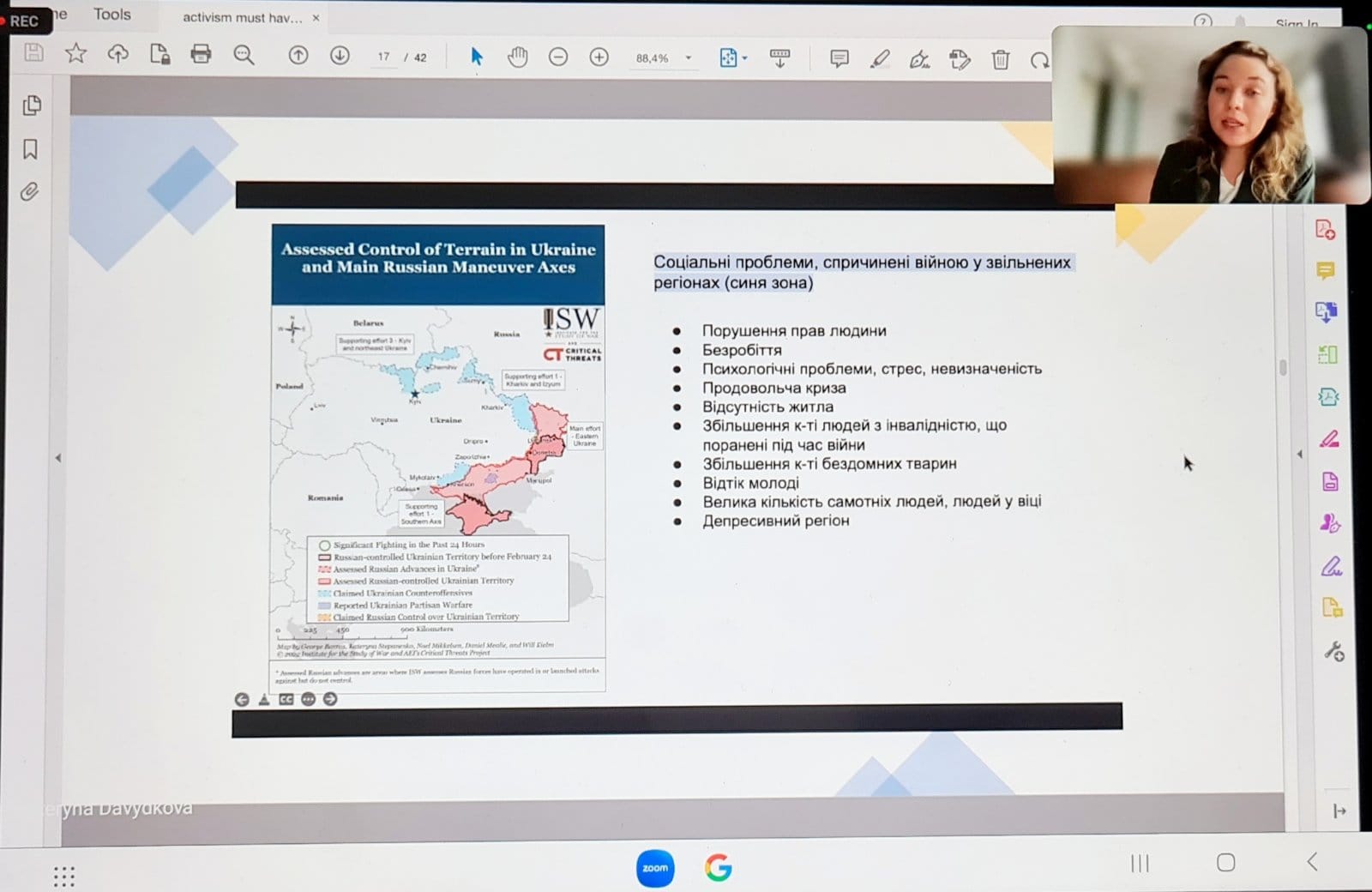Open the Zoom app in the taskbar
Viewport: 1372px width, 892px height.
[x=655, y=868]
